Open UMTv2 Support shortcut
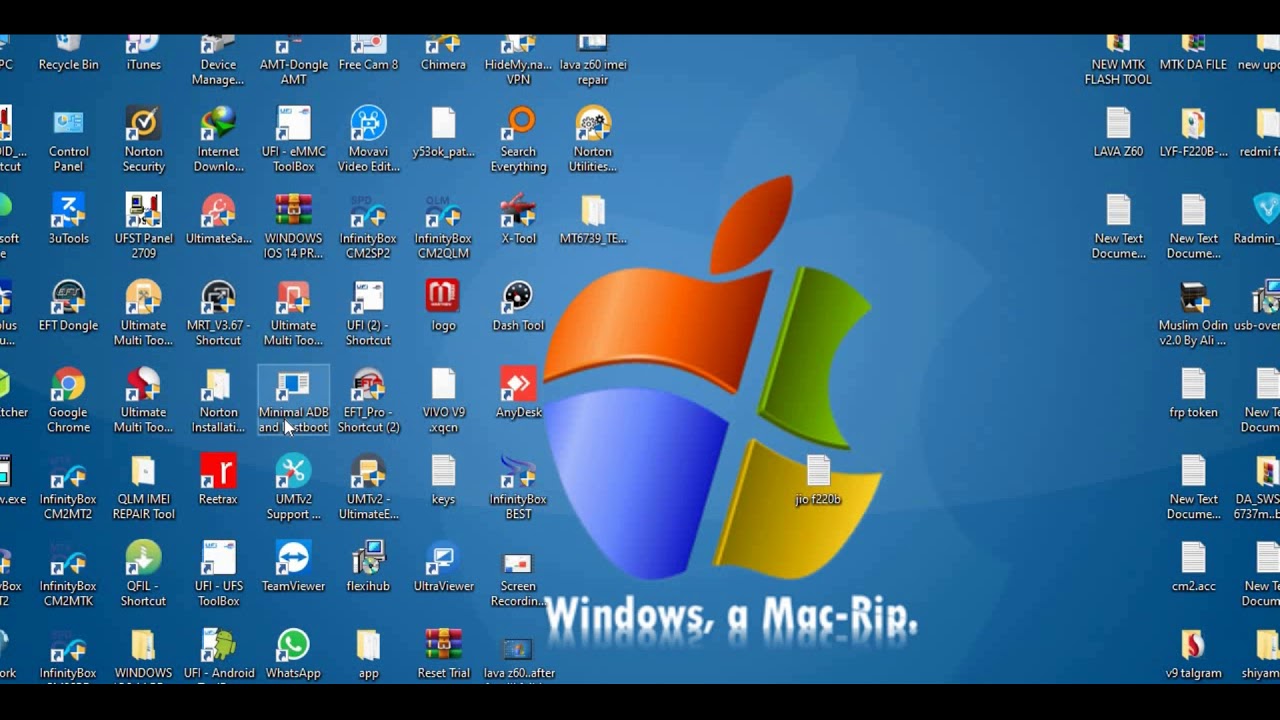1280x720 pixels. click(x=293, y=488)
